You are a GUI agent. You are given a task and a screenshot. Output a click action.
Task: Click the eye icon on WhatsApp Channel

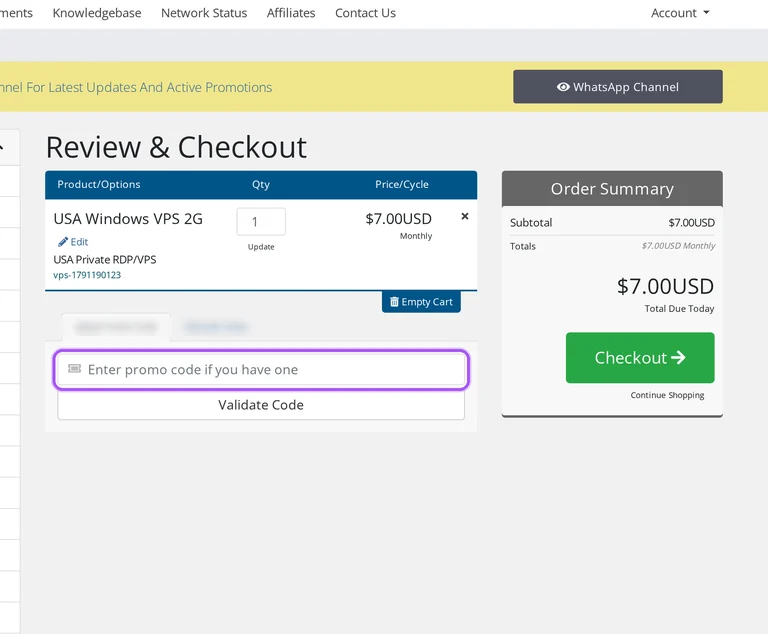point(563,87)
